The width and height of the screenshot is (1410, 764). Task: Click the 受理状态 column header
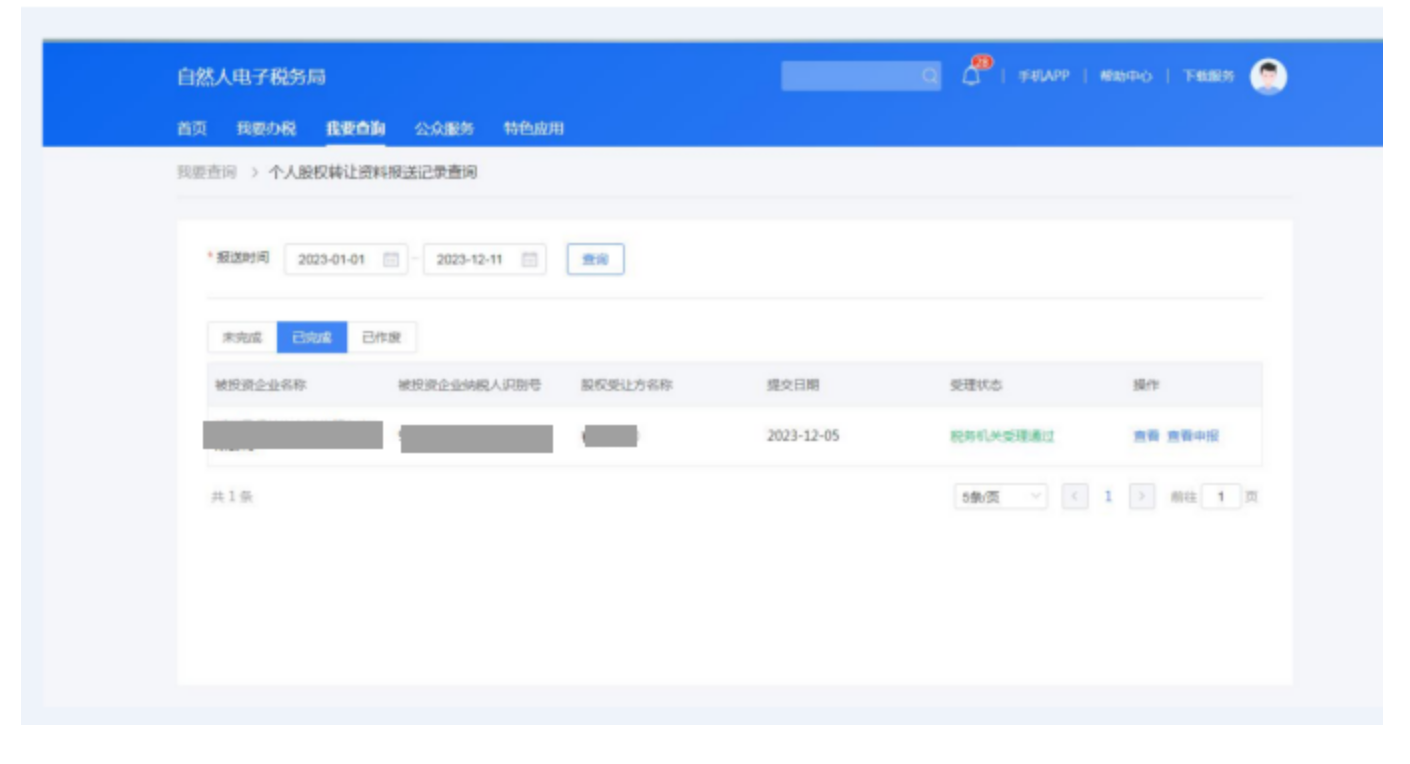(x=976, y=385)
